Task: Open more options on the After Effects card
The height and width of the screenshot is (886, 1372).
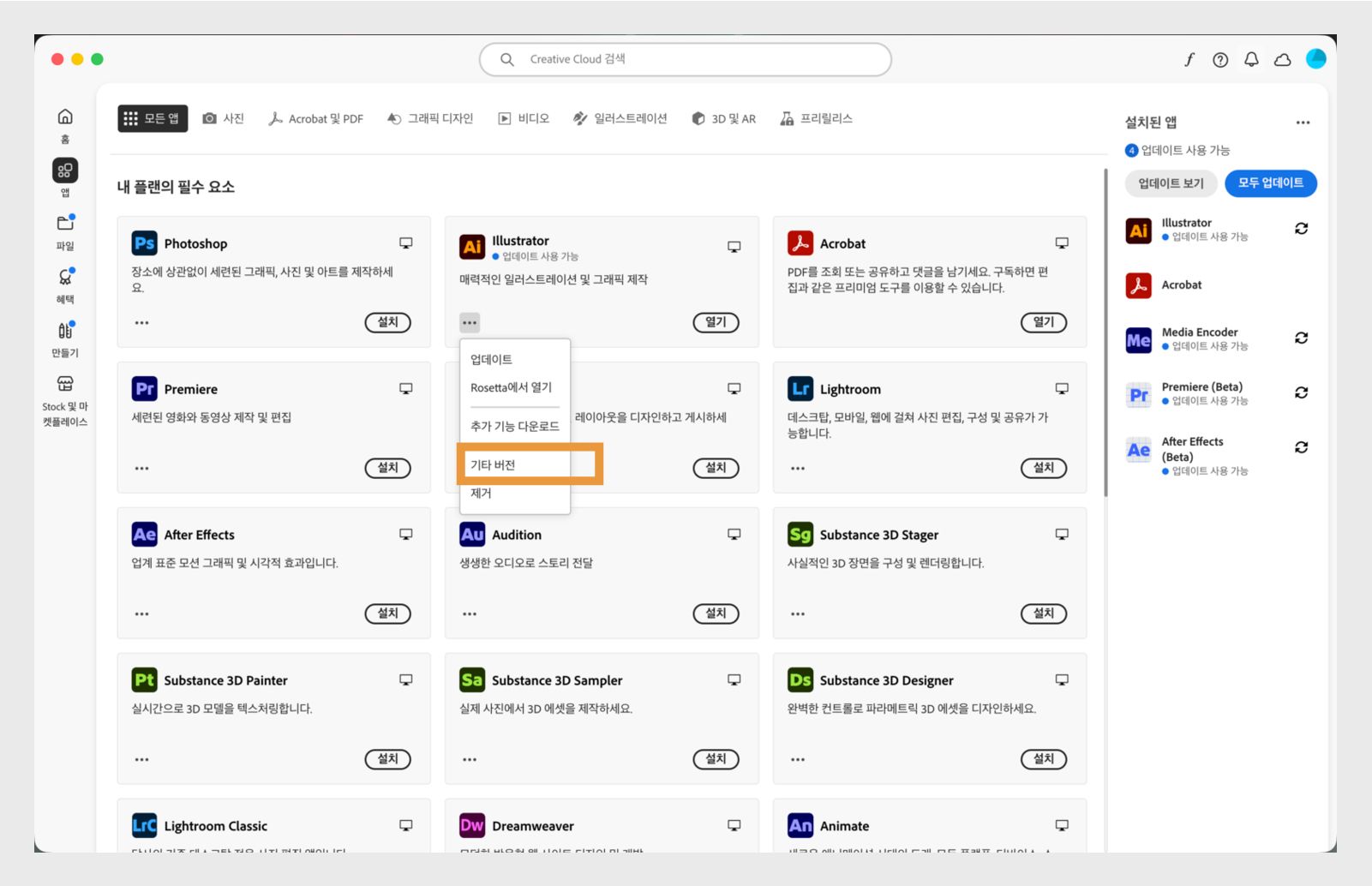Action: 141,614
